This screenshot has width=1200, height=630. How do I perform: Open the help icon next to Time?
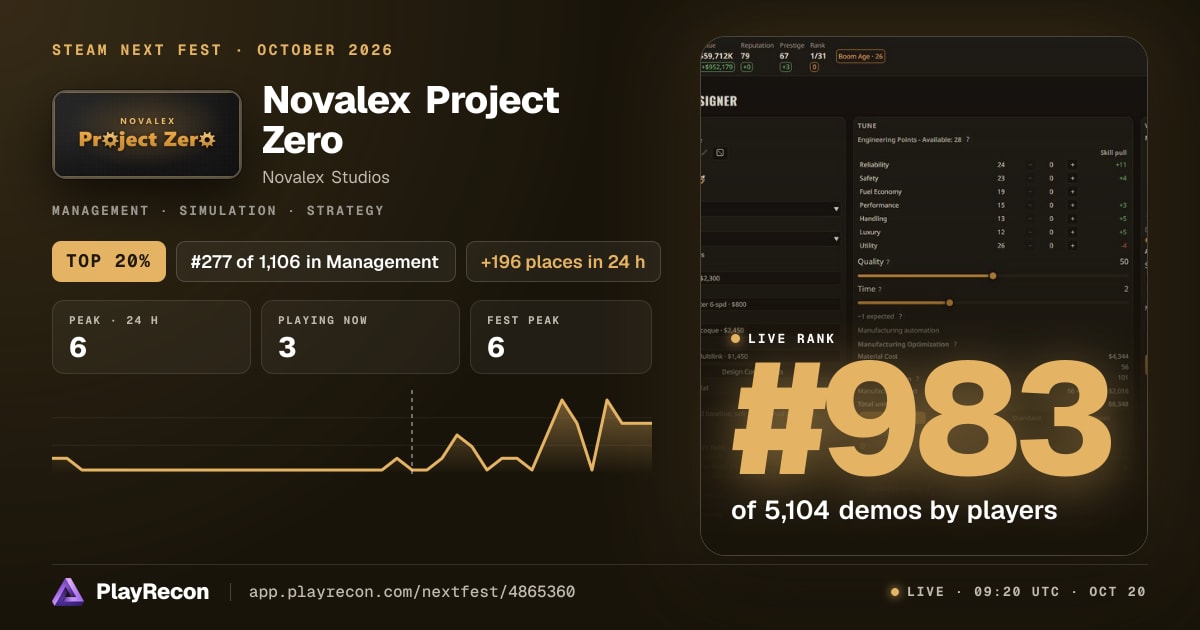pyautogui.click(x=879, y=289)
